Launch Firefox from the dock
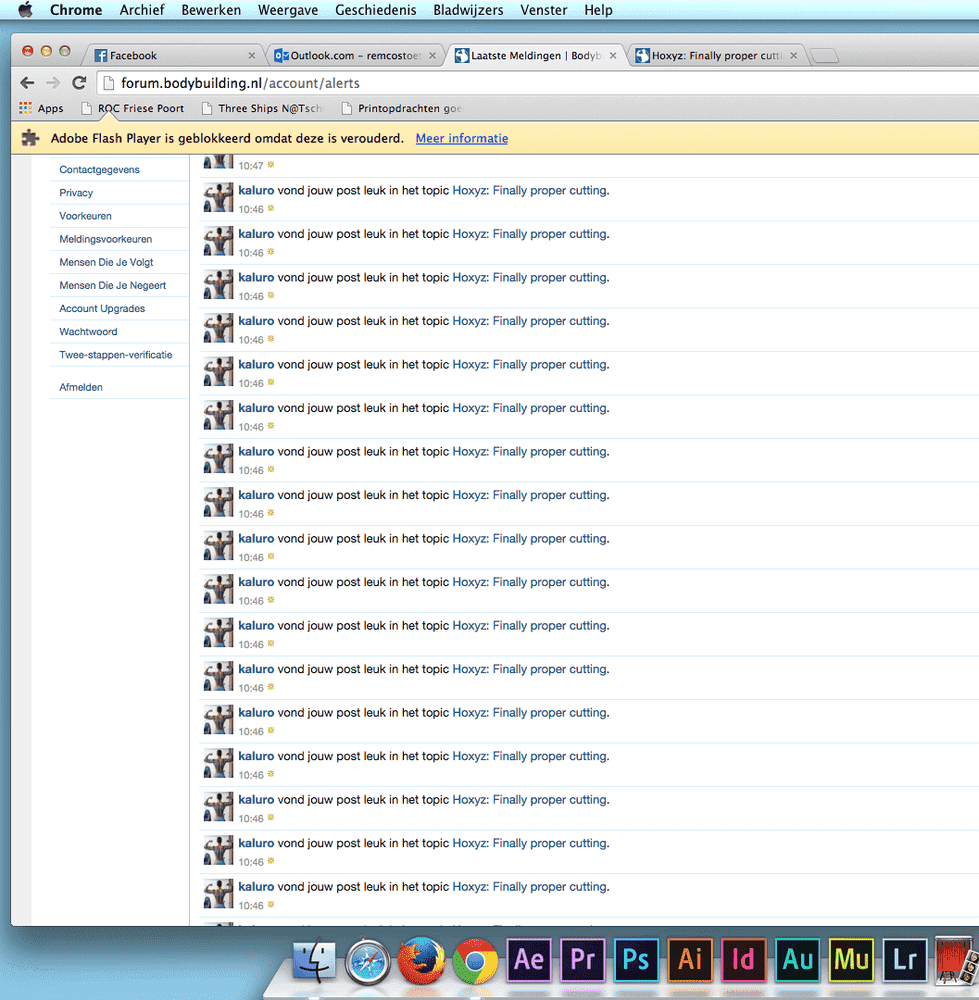 pos(421,963)
